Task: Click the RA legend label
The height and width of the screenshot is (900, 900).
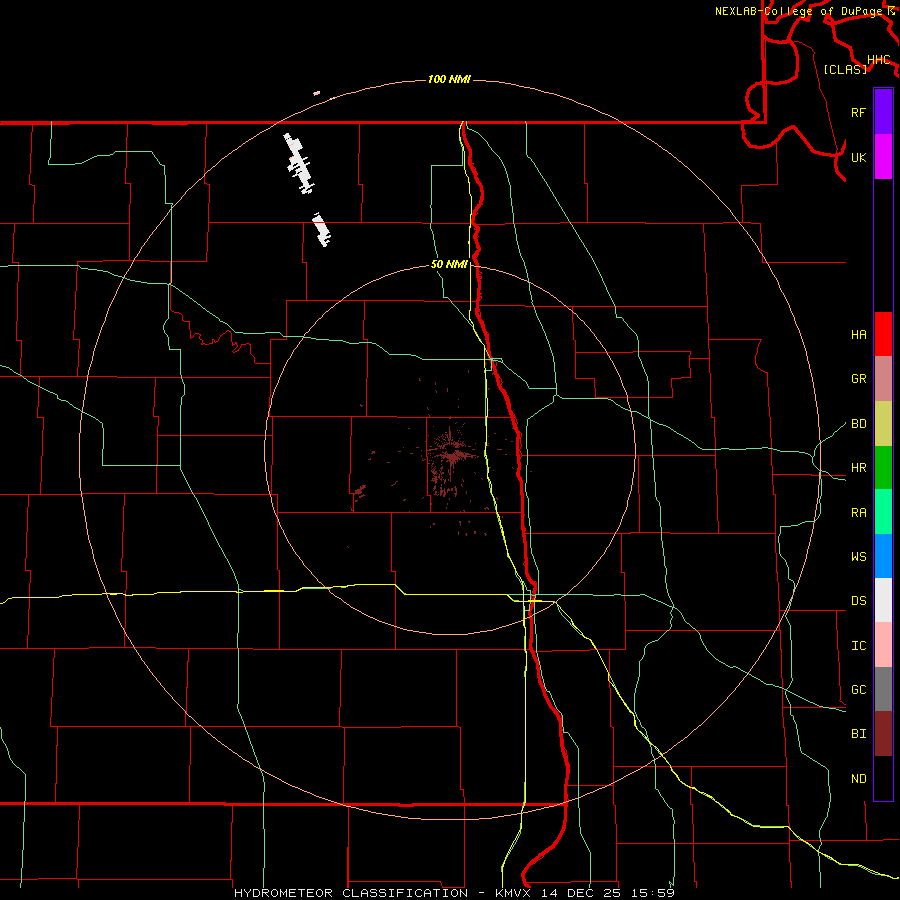Action: coord(858,513)
